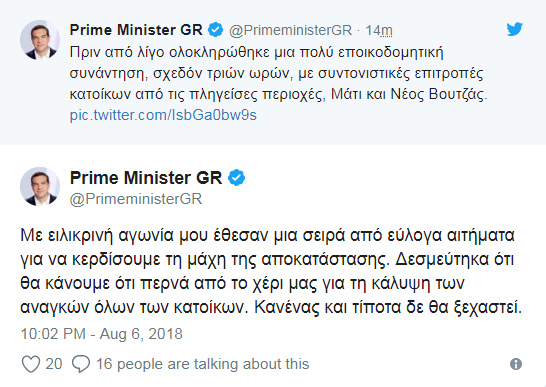Click verified badge beside main Prime Minister GR
The width and height of the screenshot is (546, 387).
pos(236,178)
